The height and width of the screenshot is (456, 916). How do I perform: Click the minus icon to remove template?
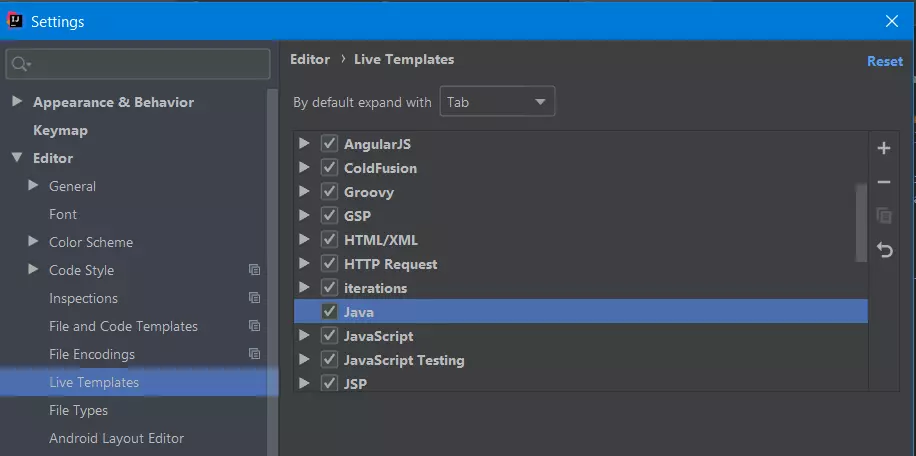point(884,183)
